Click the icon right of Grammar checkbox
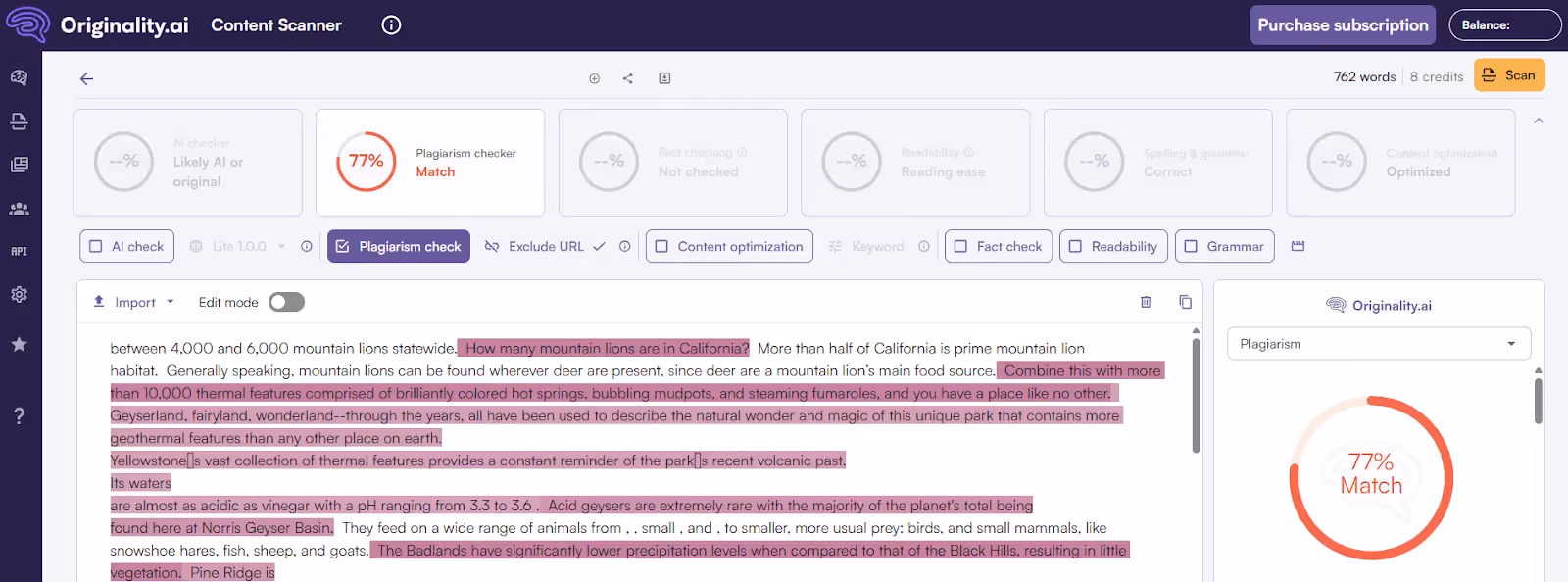Screen dimensions: 1568x582 tap(1298, 246)
